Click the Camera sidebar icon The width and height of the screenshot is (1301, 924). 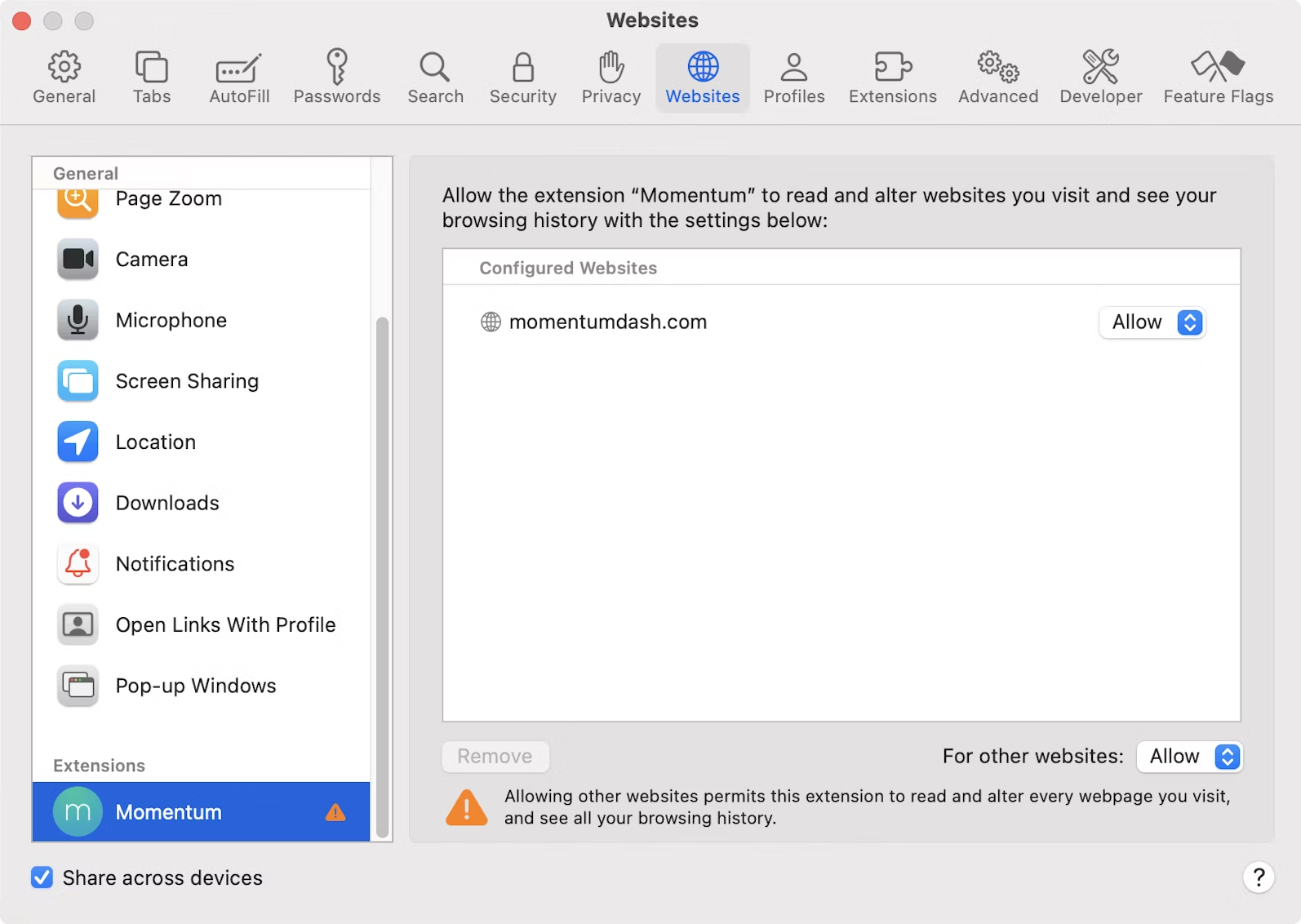pyautogui.click(x=78, y=259)
